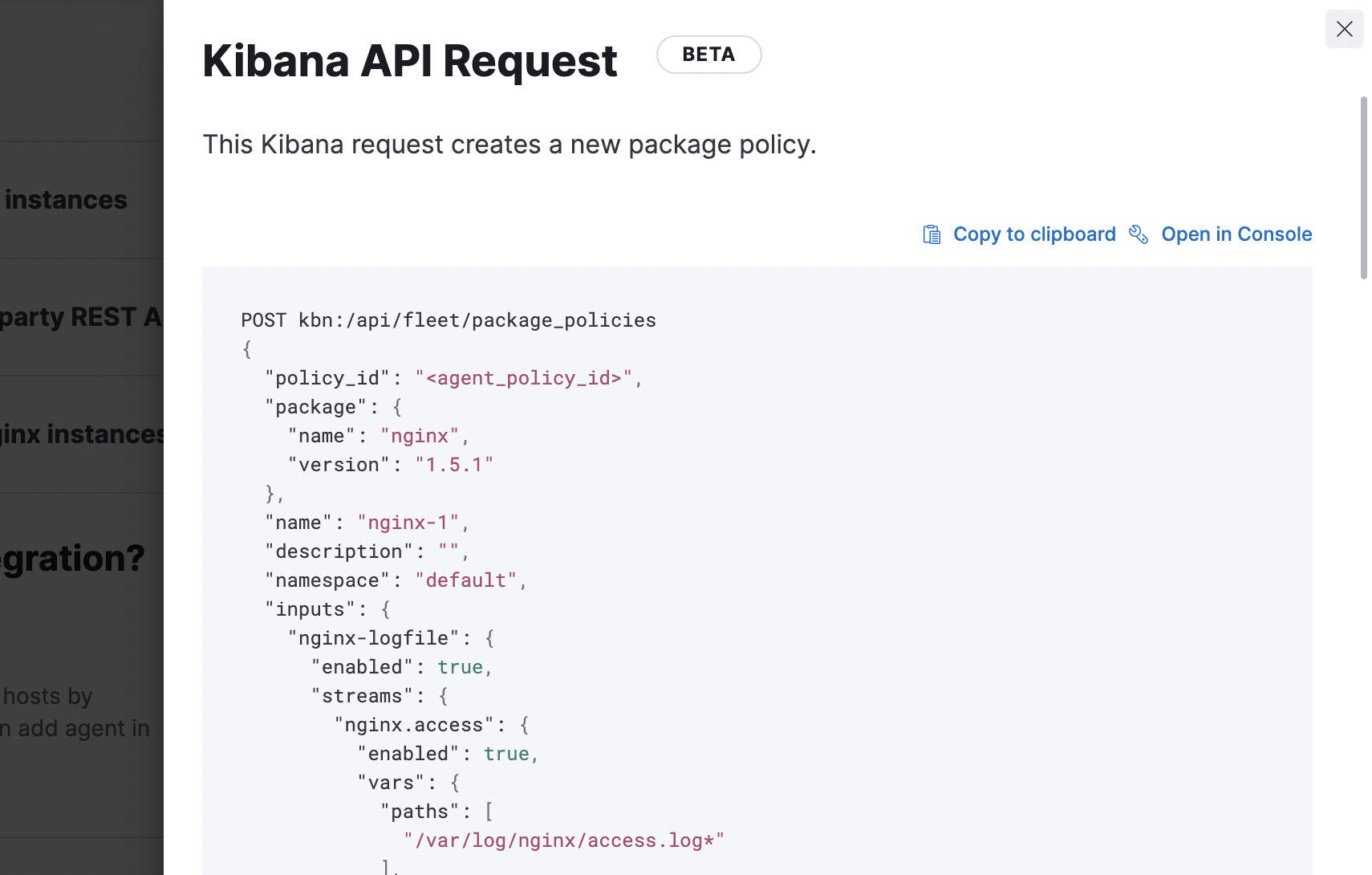
Task: Click the Copy to clipboard link
Action: [x=1033, y=234]
